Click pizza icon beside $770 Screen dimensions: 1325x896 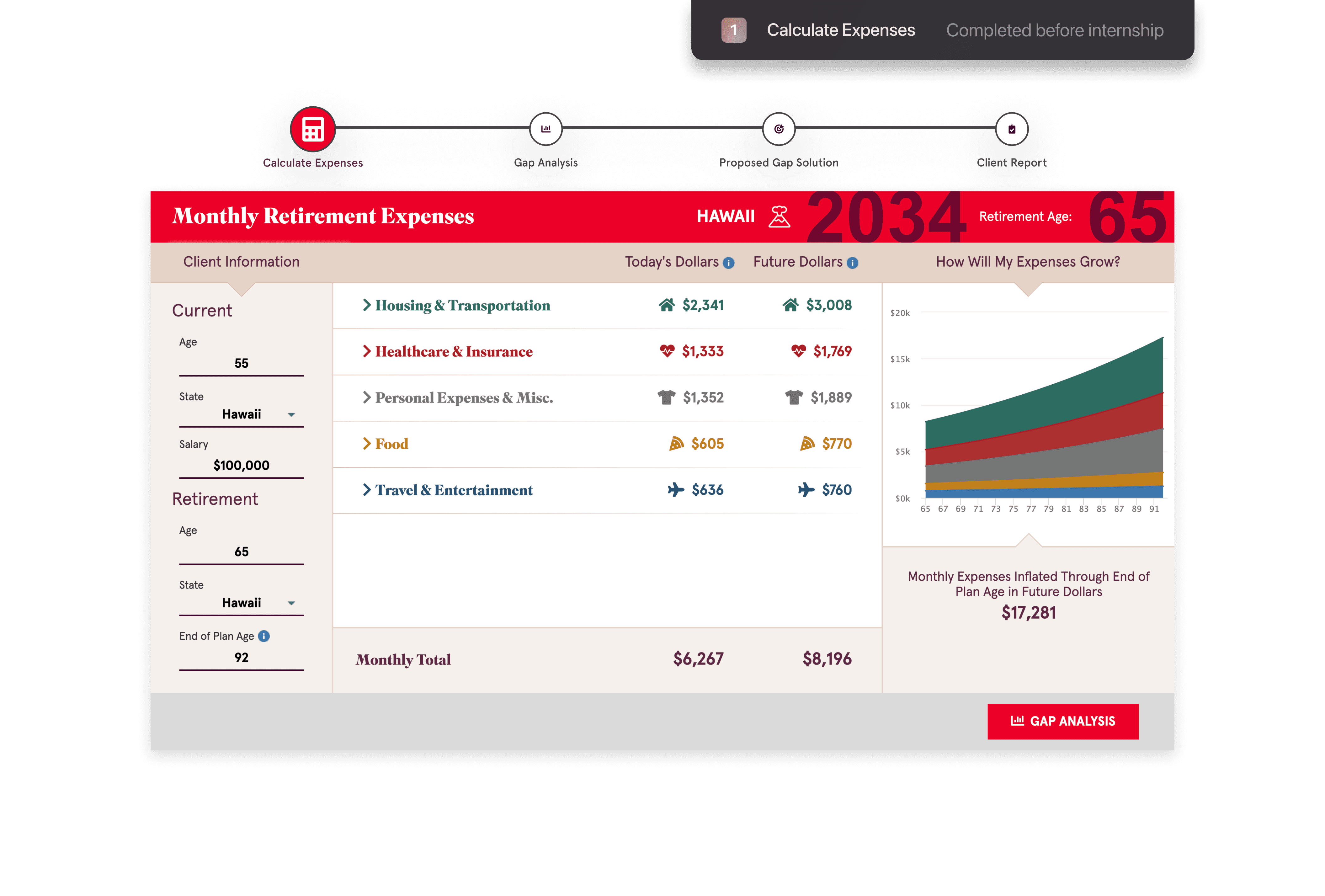(807, 443)
